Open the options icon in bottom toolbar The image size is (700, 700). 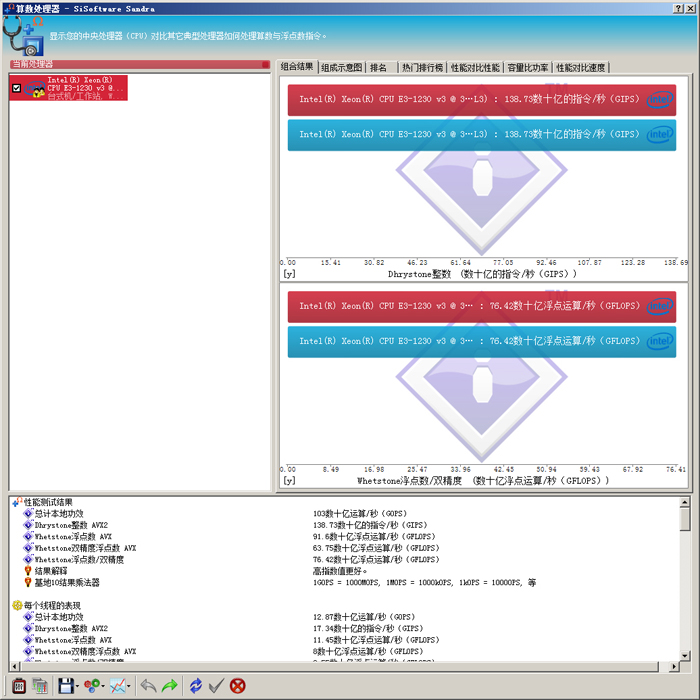pyautogui.click(x=19, y=686)
